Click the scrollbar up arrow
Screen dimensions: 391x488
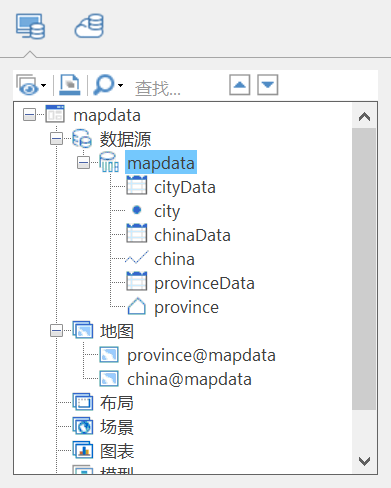pos(364,116)
